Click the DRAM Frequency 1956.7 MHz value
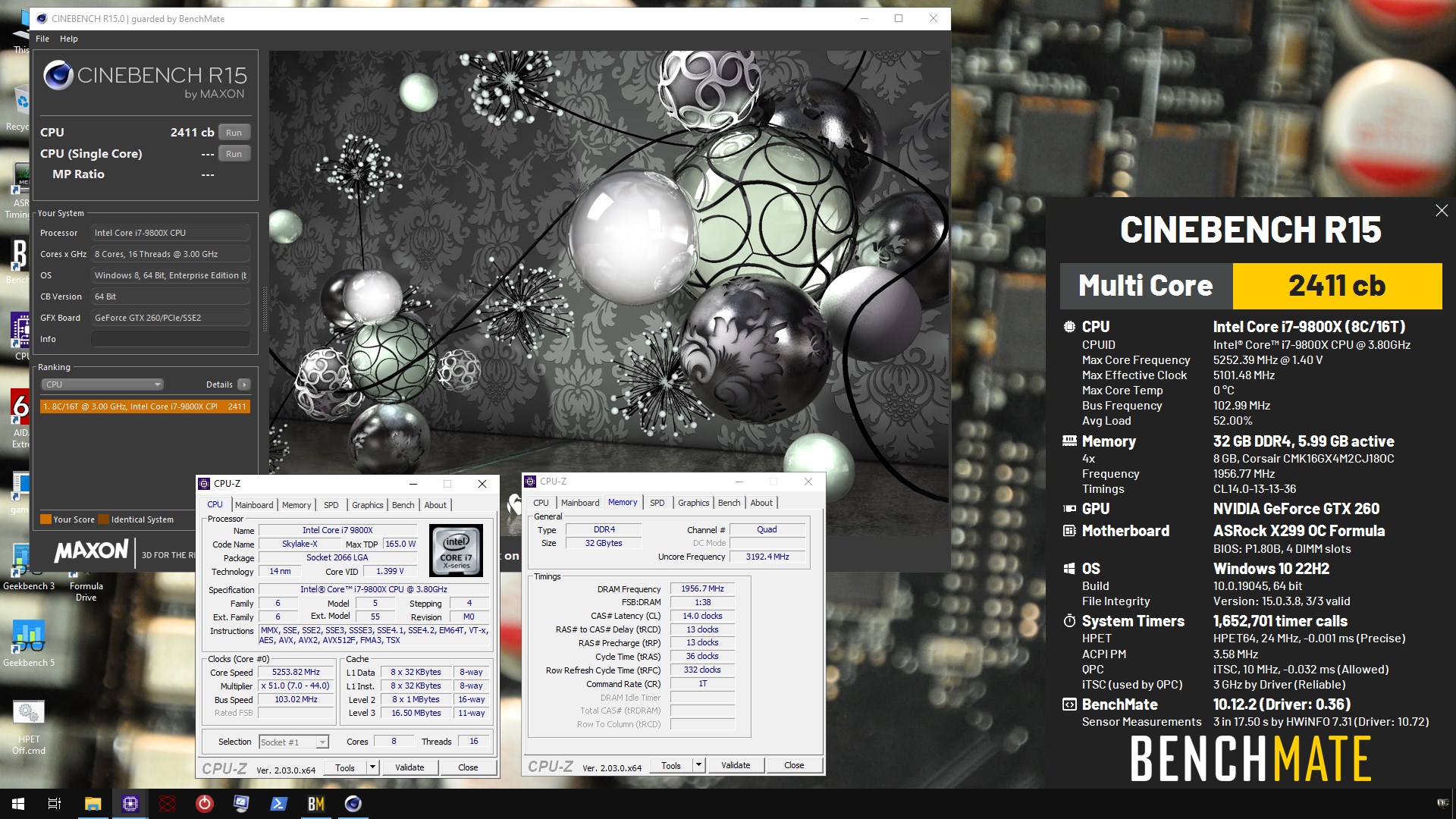 (702, 589)
